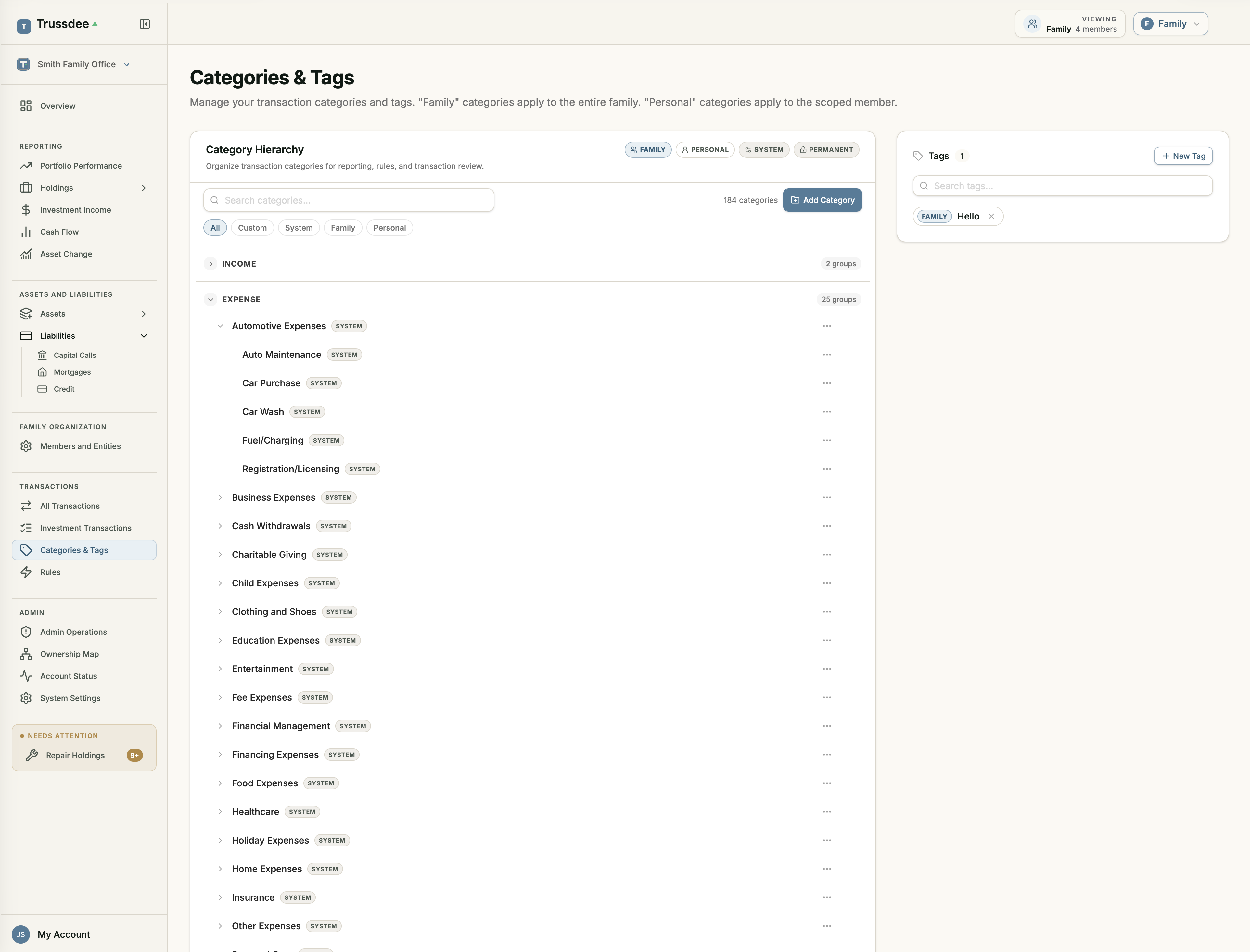Click Account Status pulse icon
Image resolution: width=1250 pixels, height=952 pixels.
26,676
